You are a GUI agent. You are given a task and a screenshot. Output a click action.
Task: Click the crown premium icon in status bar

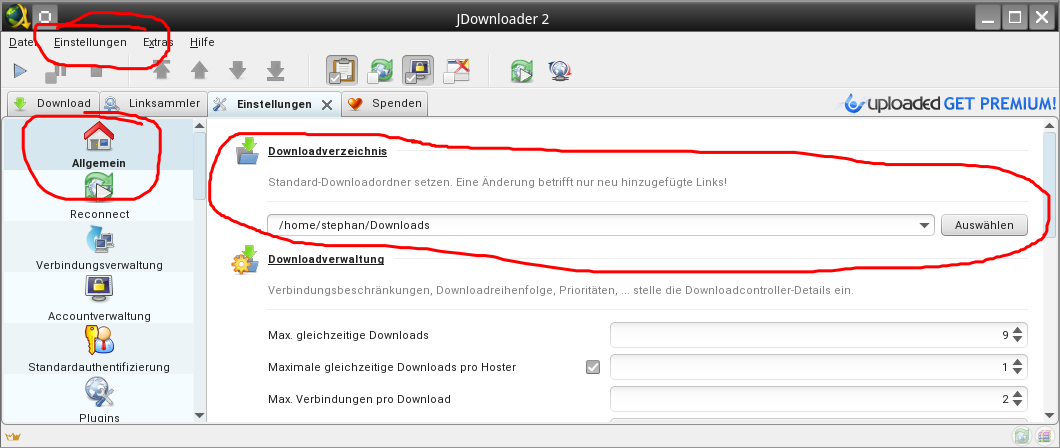pos(12,437)
